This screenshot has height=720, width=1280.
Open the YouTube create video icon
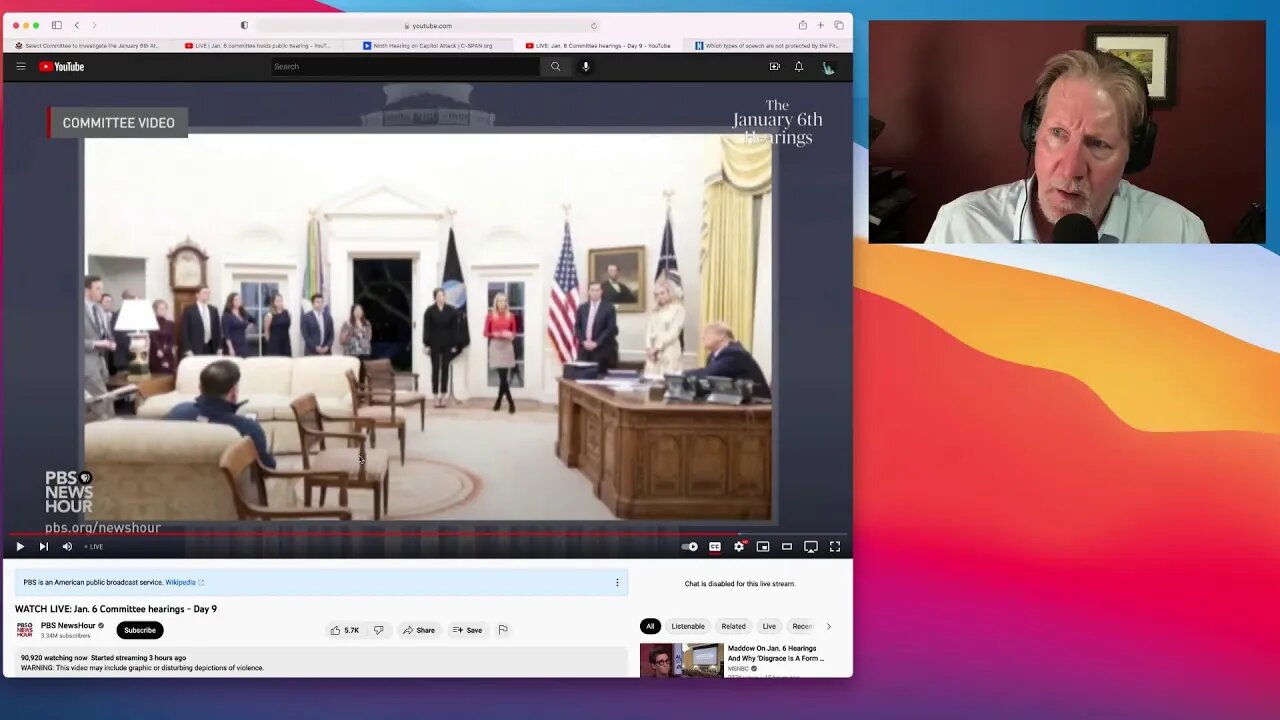coord(774,67)
